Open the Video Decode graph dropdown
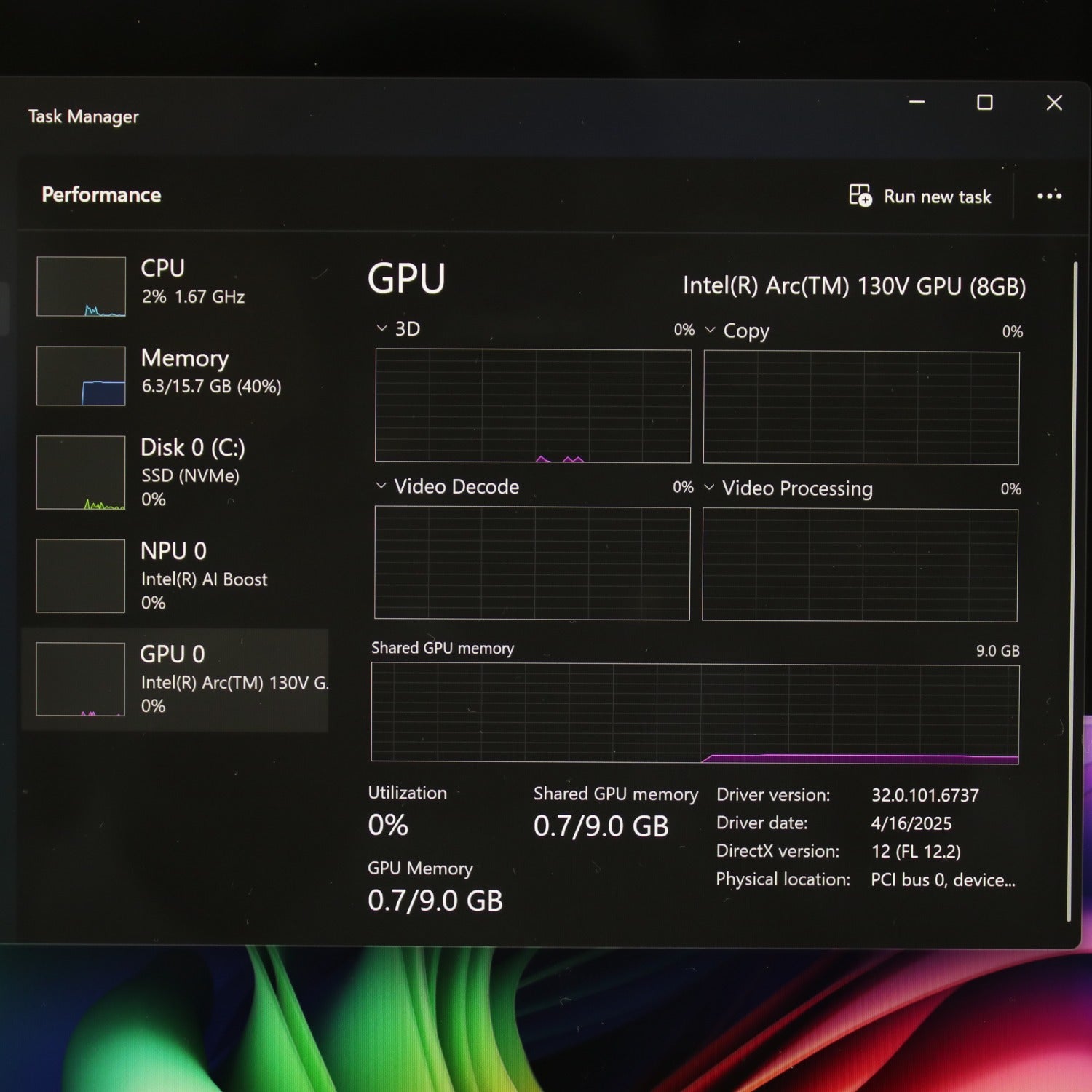1092x1092 pixels. point(381,486)
